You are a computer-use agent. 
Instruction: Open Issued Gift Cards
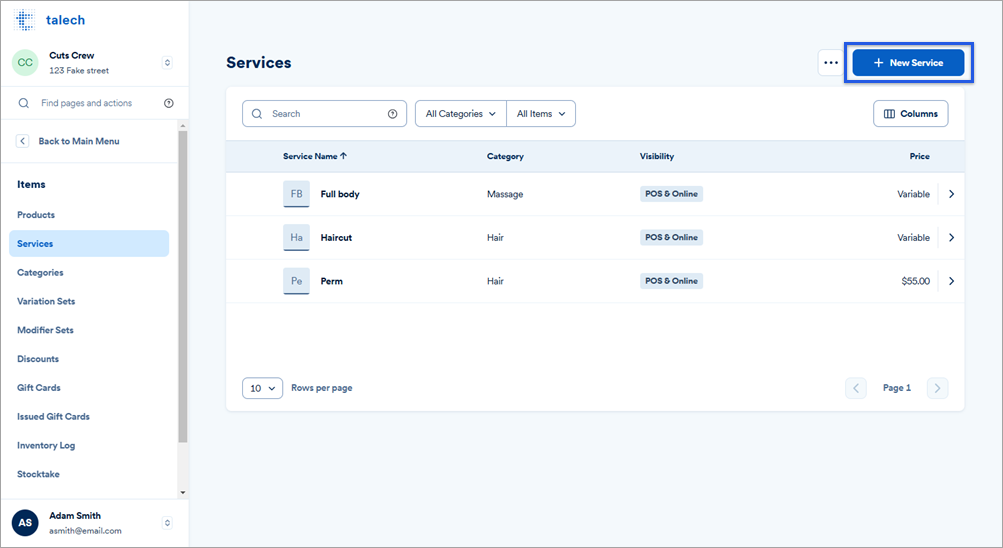pyautogui.click(x=53, y=416)
